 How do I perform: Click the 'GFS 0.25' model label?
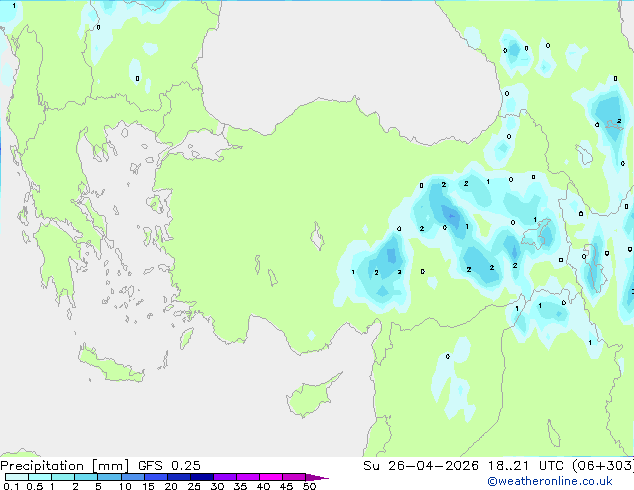169,466
